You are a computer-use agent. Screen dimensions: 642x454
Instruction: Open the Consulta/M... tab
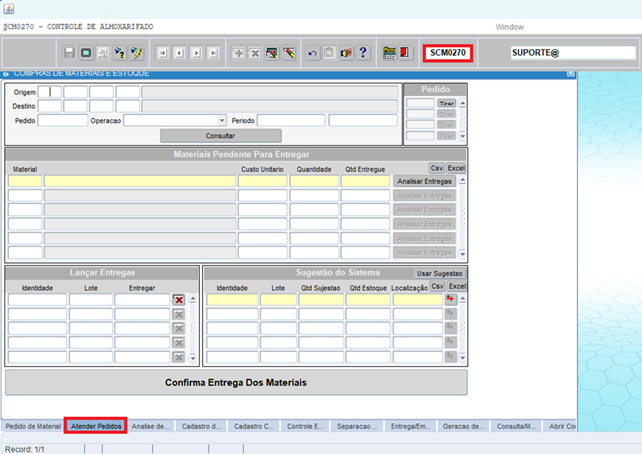[x=516, y=426]
